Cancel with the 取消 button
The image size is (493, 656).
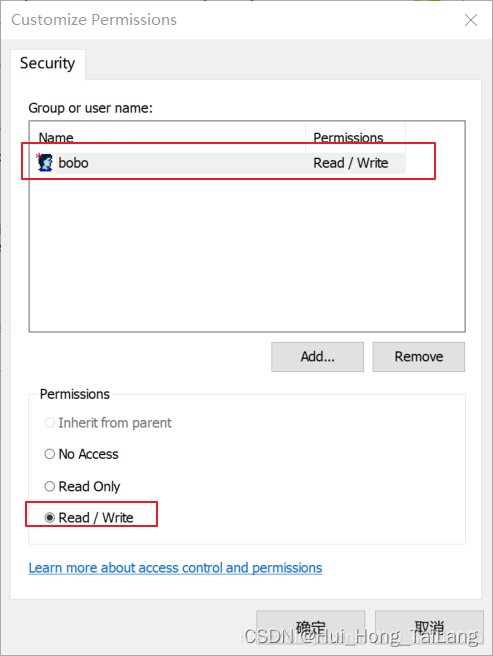point(429,628)
